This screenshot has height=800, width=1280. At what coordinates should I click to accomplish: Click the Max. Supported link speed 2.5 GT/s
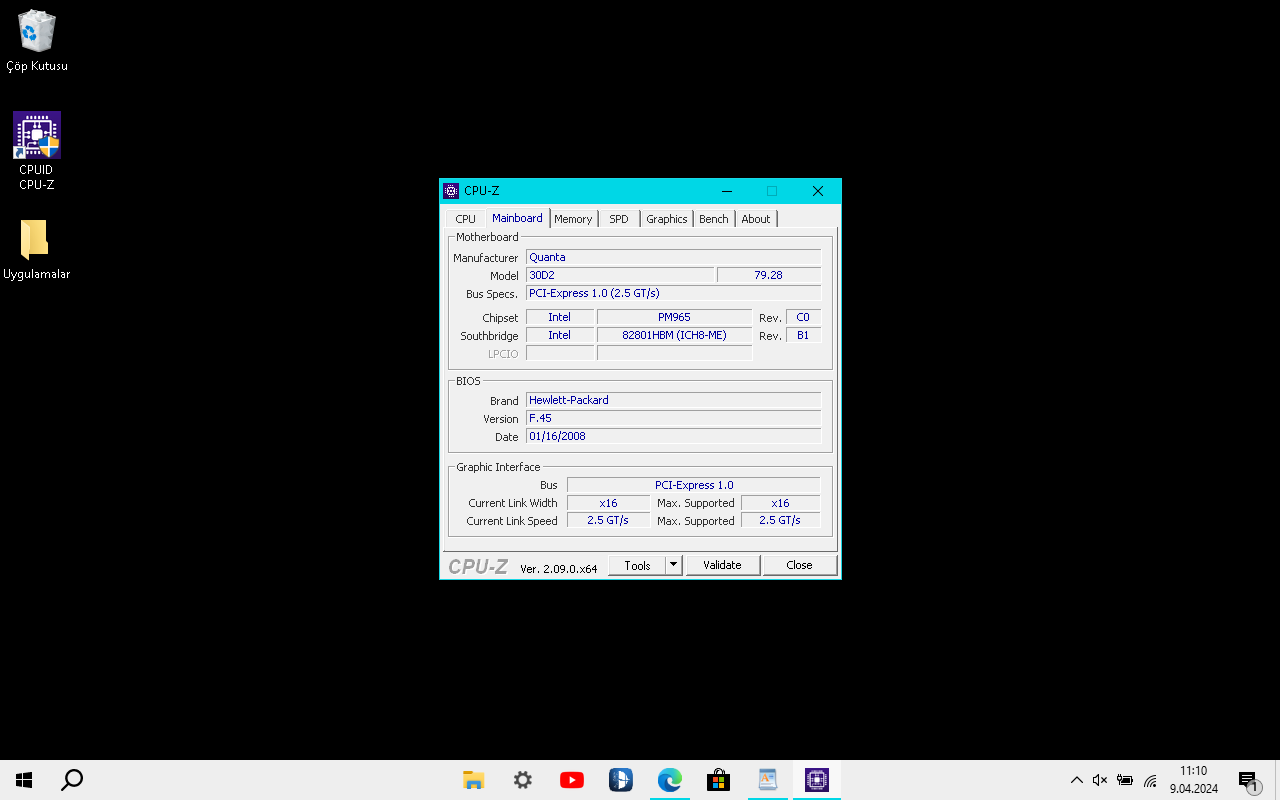[781, 521]
